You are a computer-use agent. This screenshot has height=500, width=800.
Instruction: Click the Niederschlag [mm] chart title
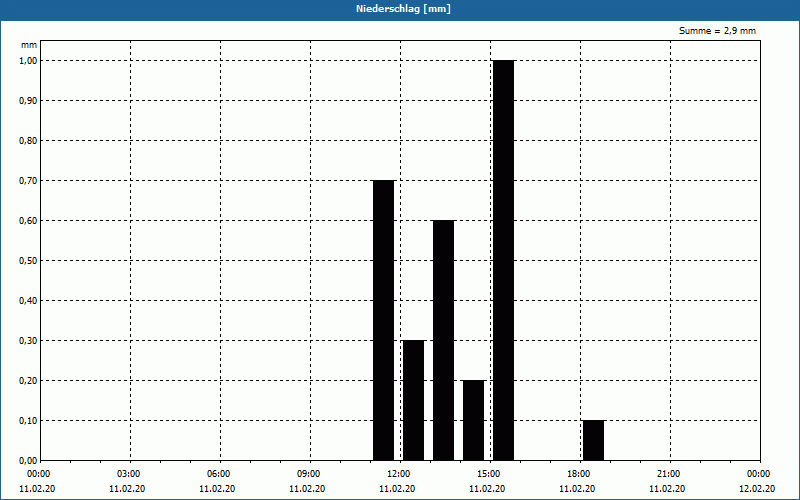tap(403, 9)
